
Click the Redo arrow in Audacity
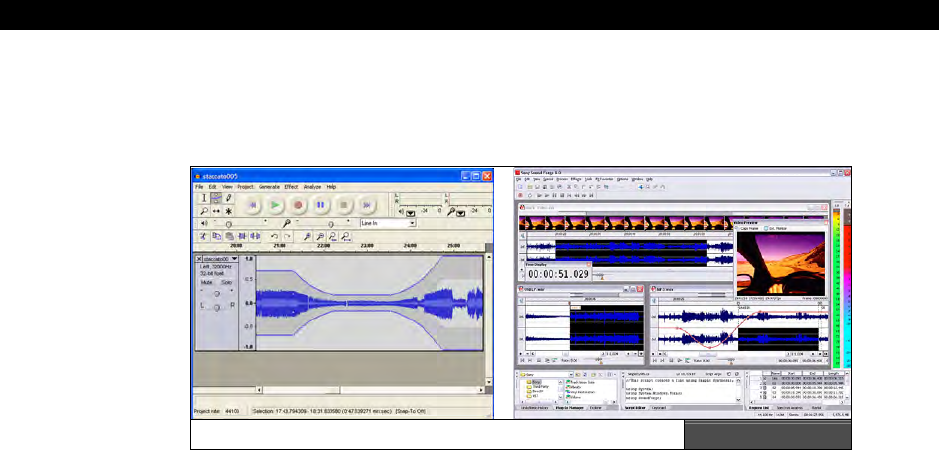point(287,237)
